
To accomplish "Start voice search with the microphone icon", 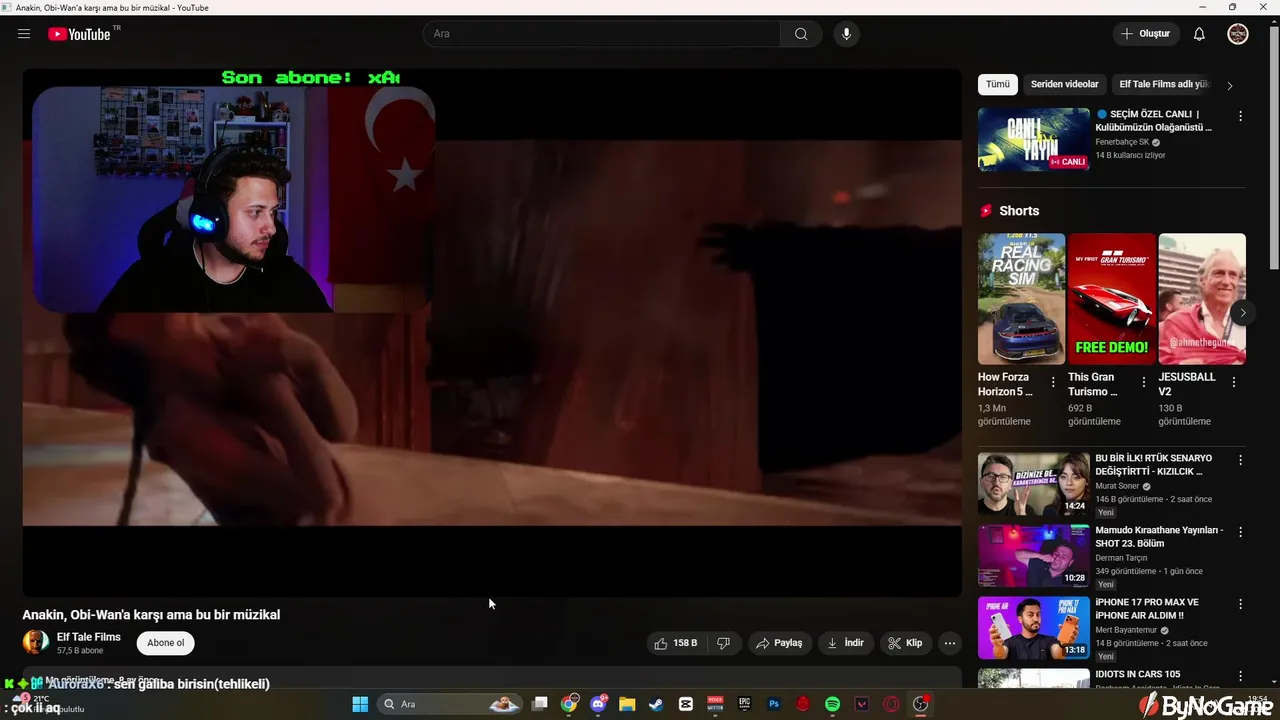I will (846, 34).
